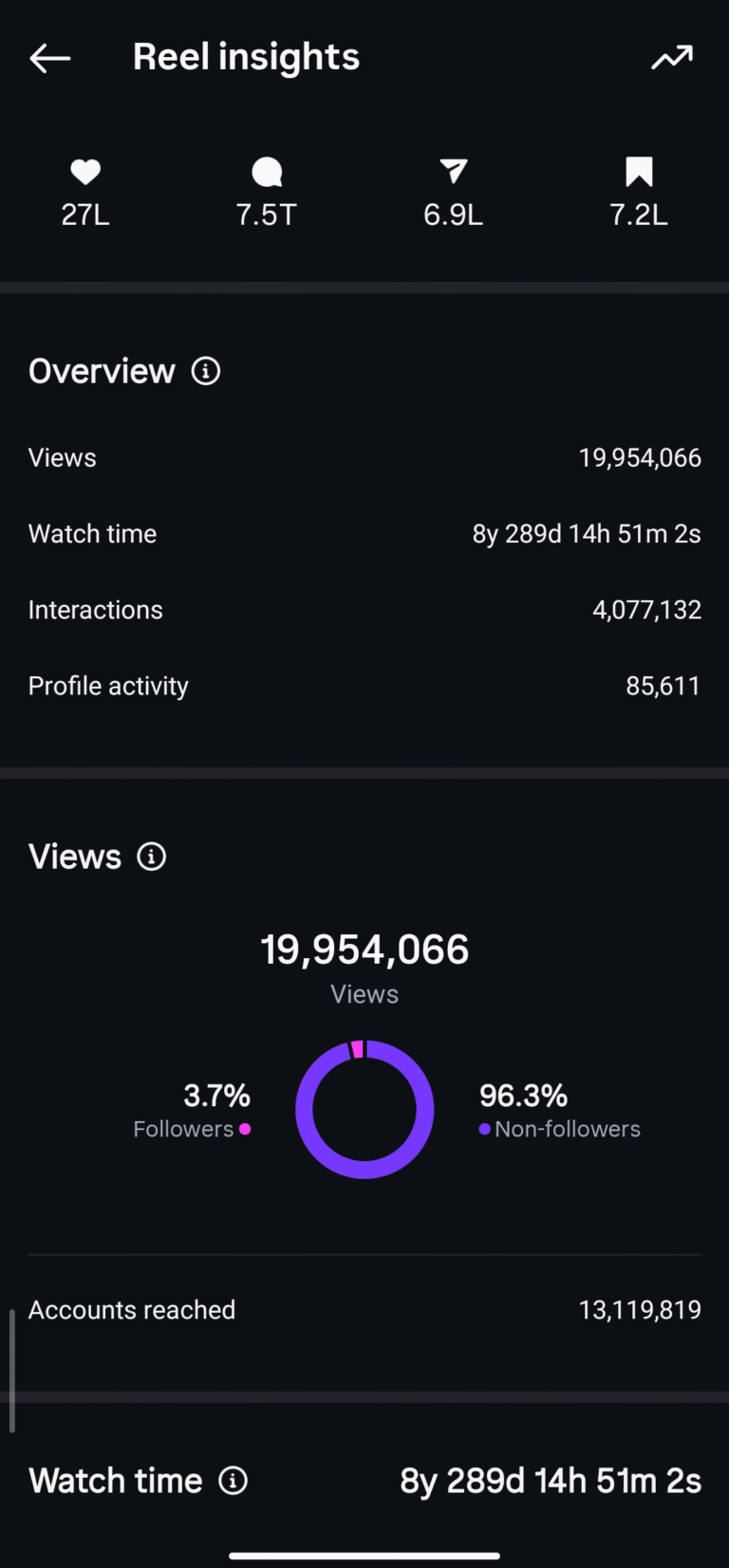The width and height of the screenshot is (729, 1568).
Task: Open the Overview info icon
Action: pyautogui.click(x=206, y=371)
